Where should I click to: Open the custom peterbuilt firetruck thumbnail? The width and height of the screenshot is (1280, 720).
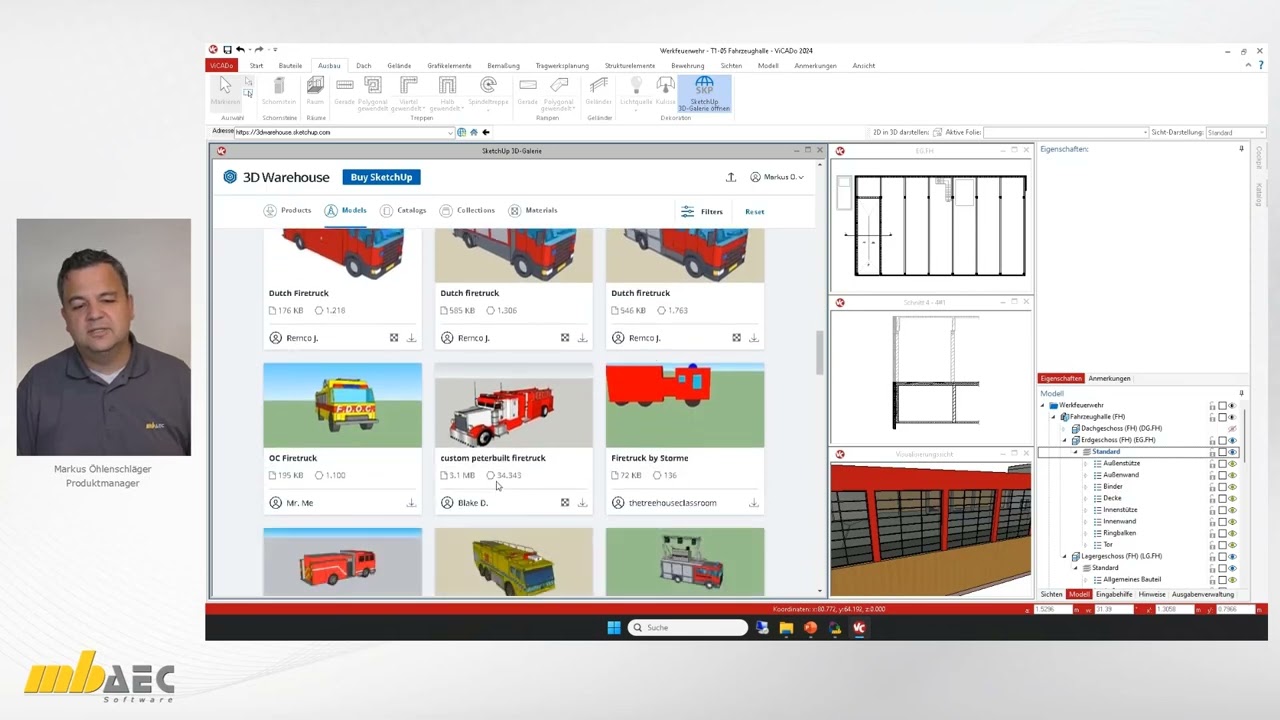click(x=513, y=405)
